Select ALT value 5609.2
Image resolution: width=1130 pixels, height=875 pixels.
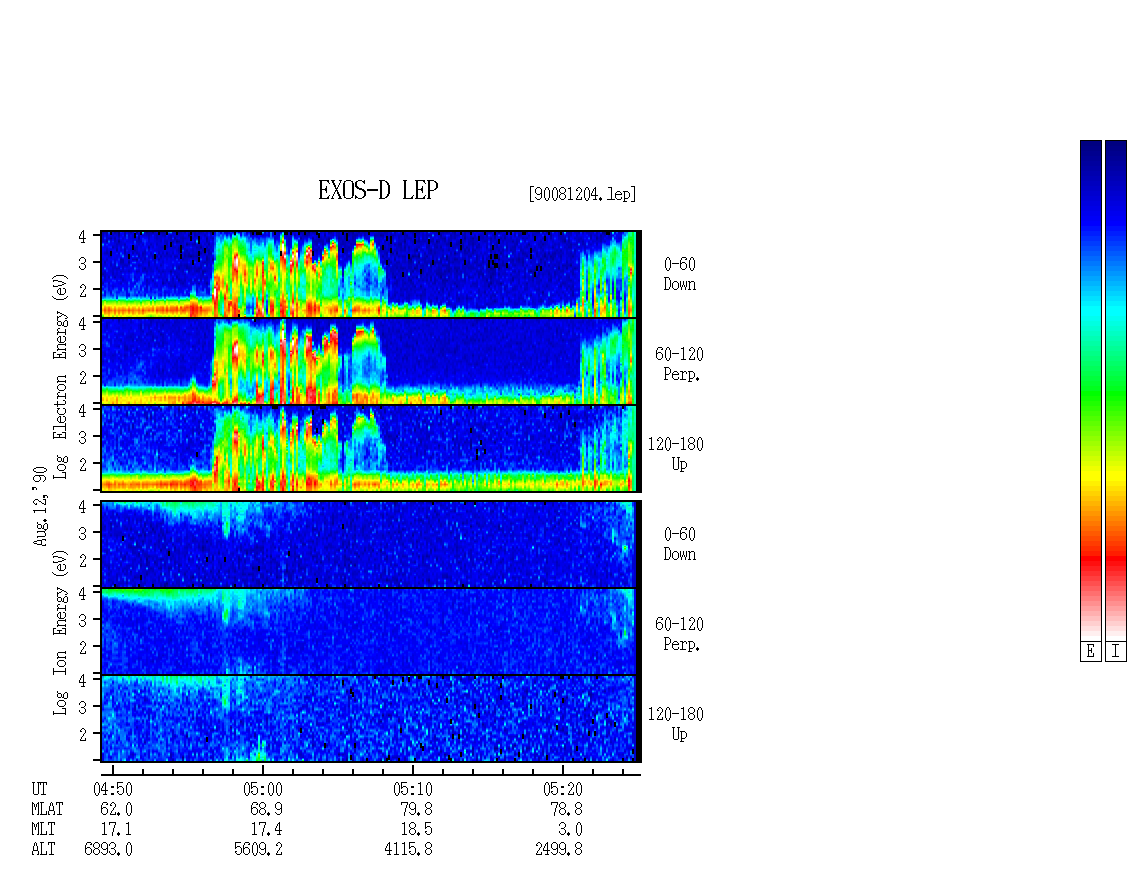259,849
